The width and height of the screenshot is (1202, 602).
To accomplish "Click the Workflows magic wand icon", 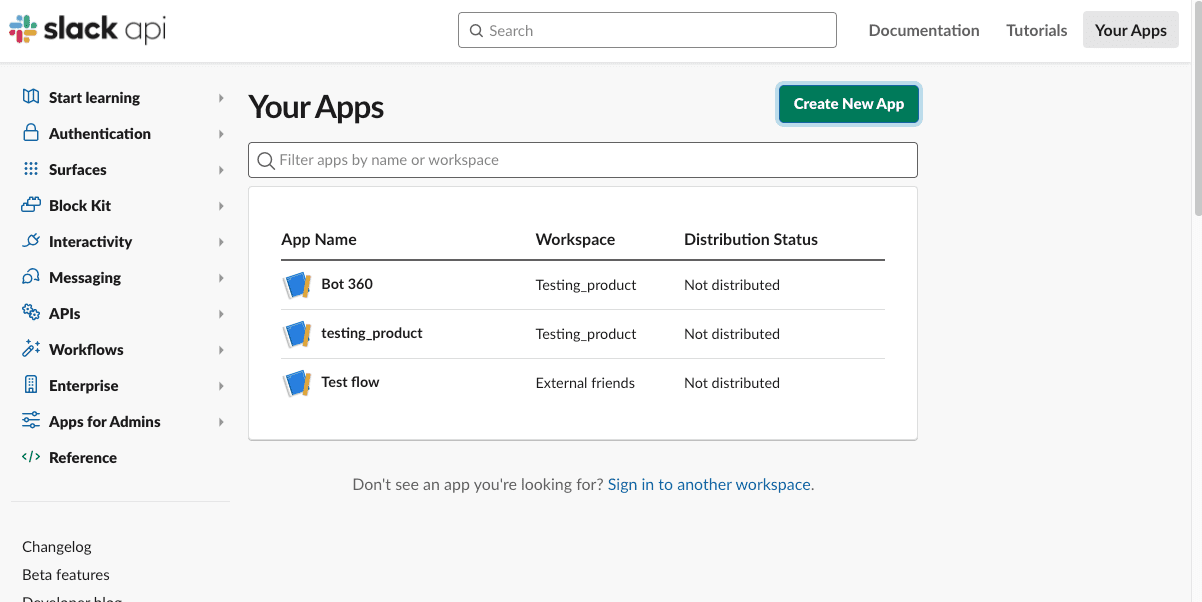I will [x=31, y=349].
